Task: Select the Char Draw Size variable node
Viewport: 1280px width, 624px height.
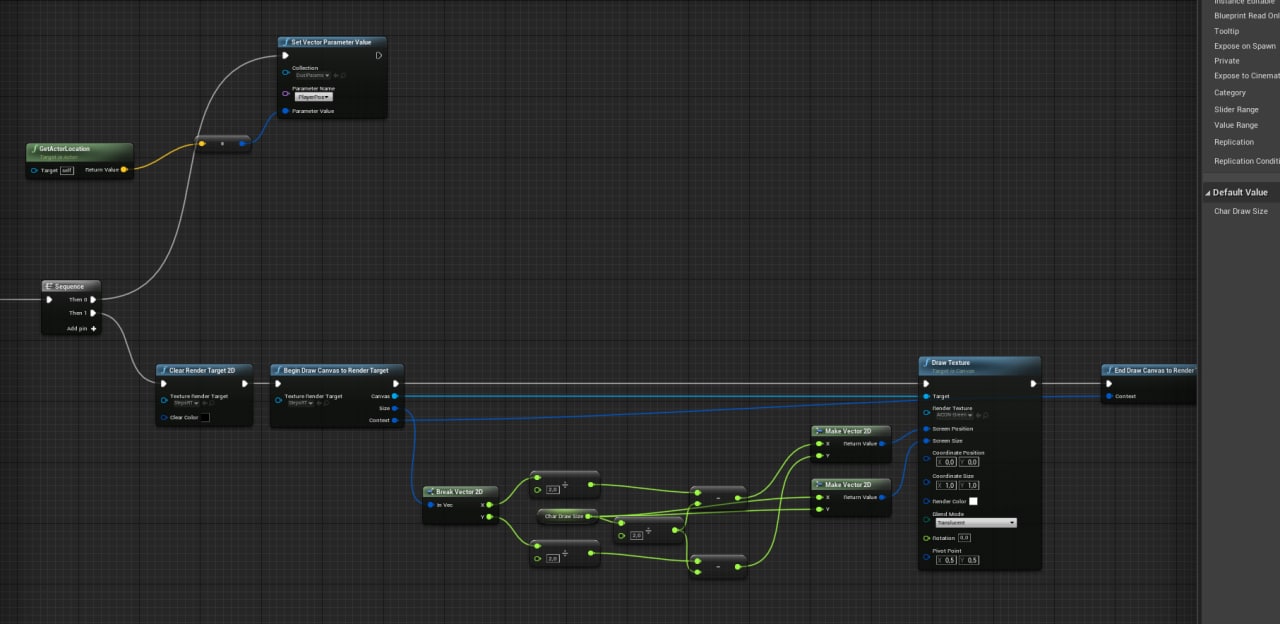Action: click(567, 516)
